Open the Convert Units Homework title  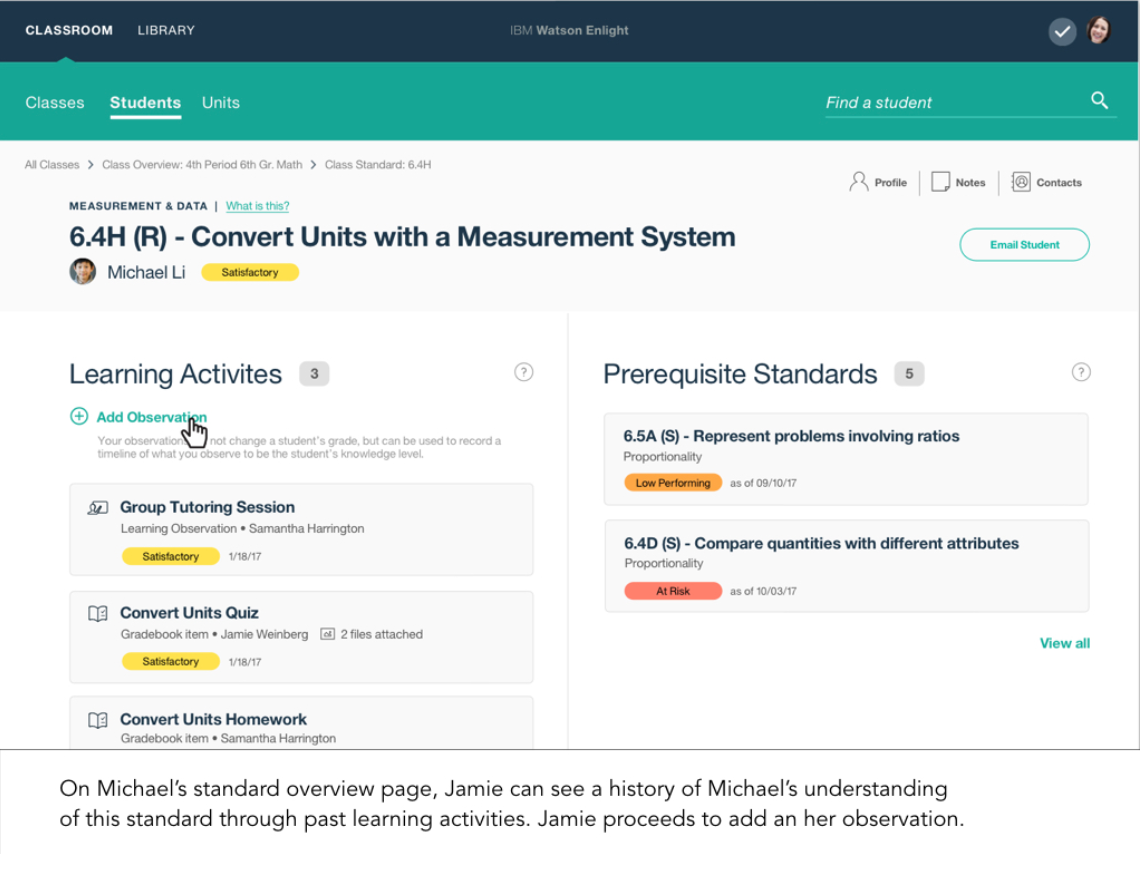[x=213, y=719]
